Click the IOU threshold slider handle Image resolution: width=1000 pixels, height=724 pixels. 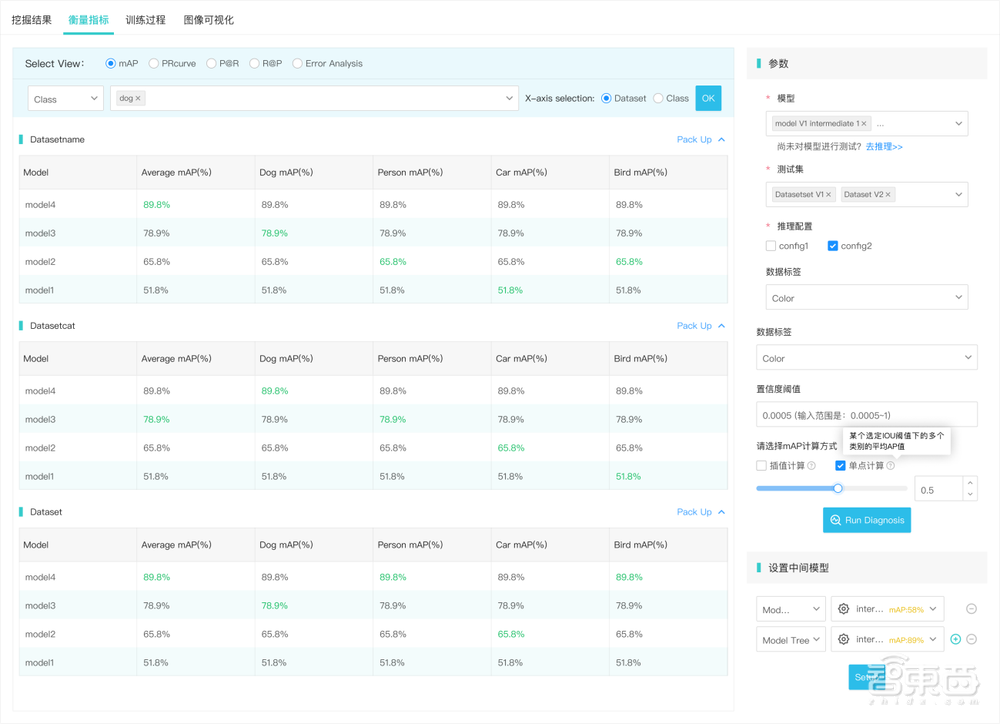[838, 489]
